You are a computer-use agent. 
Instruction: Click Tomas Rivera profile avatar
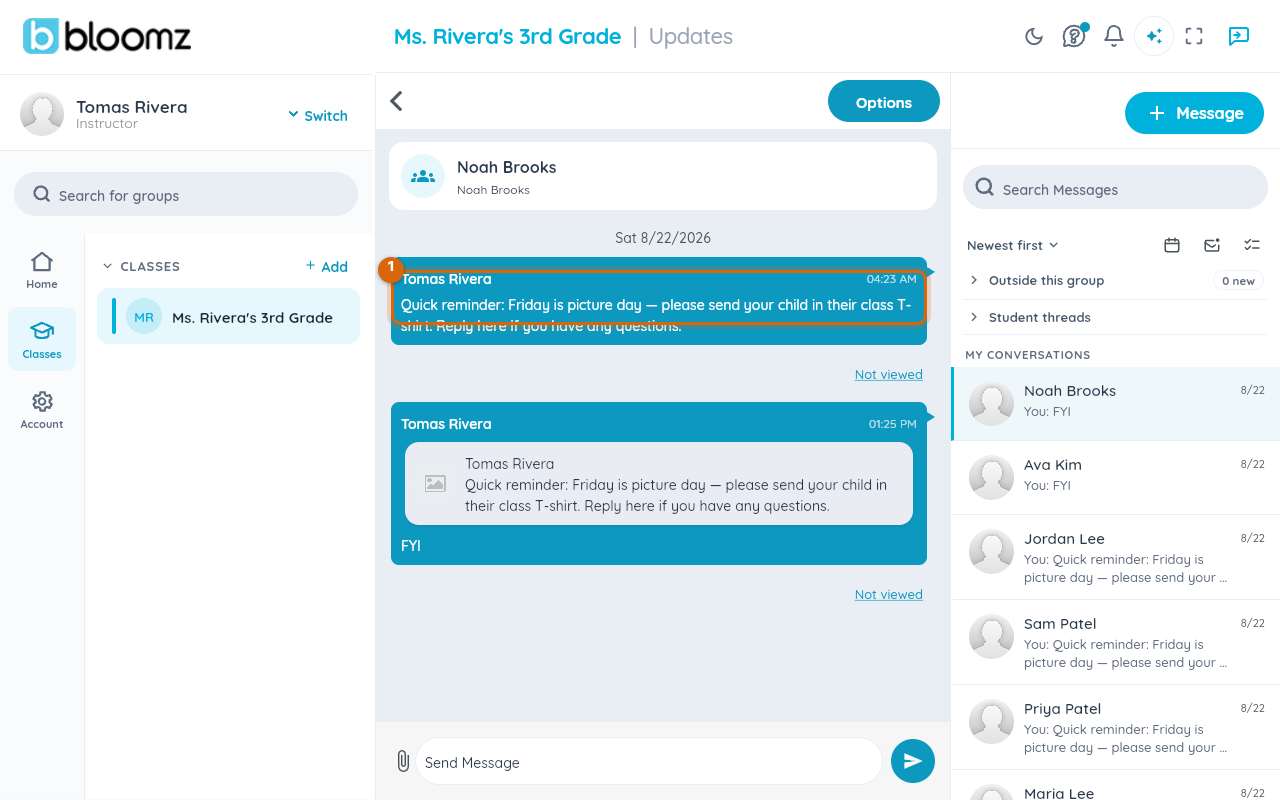[42, 114]
